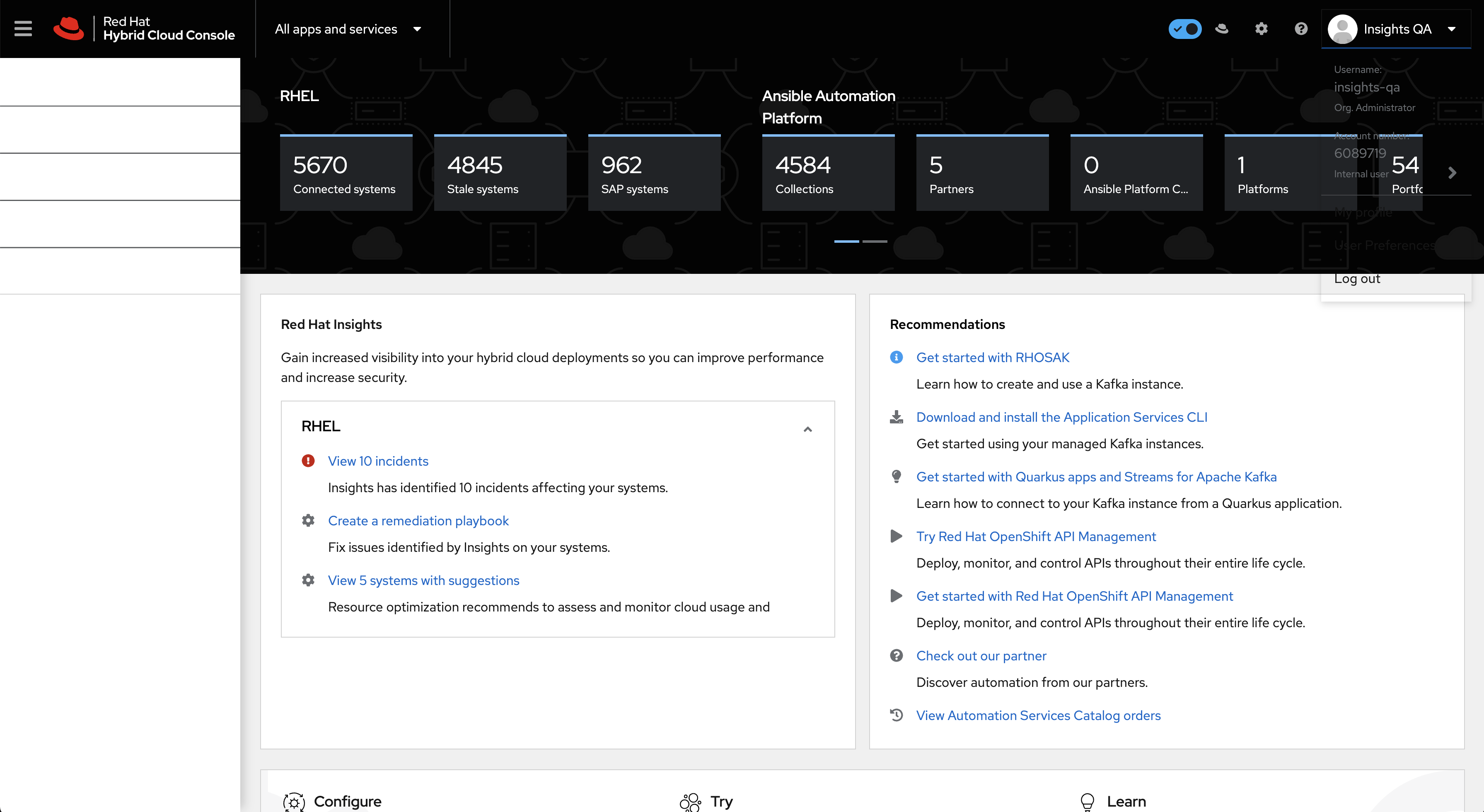Click the red incidents alert icon
Screen dimensions: 1484x812
click(x=308, y=461)
